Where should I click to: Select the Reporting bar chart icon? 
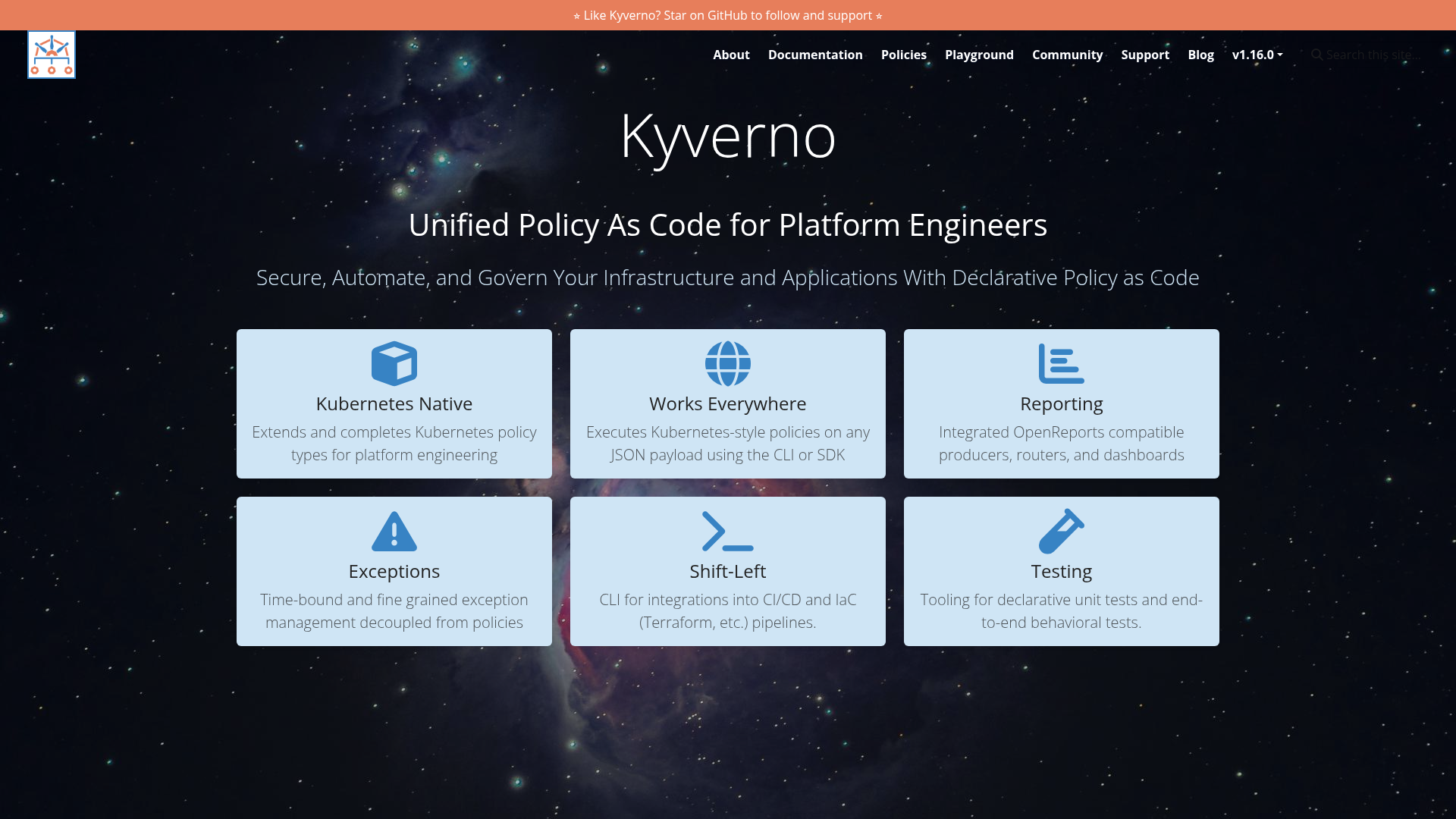click(1061, 362)
